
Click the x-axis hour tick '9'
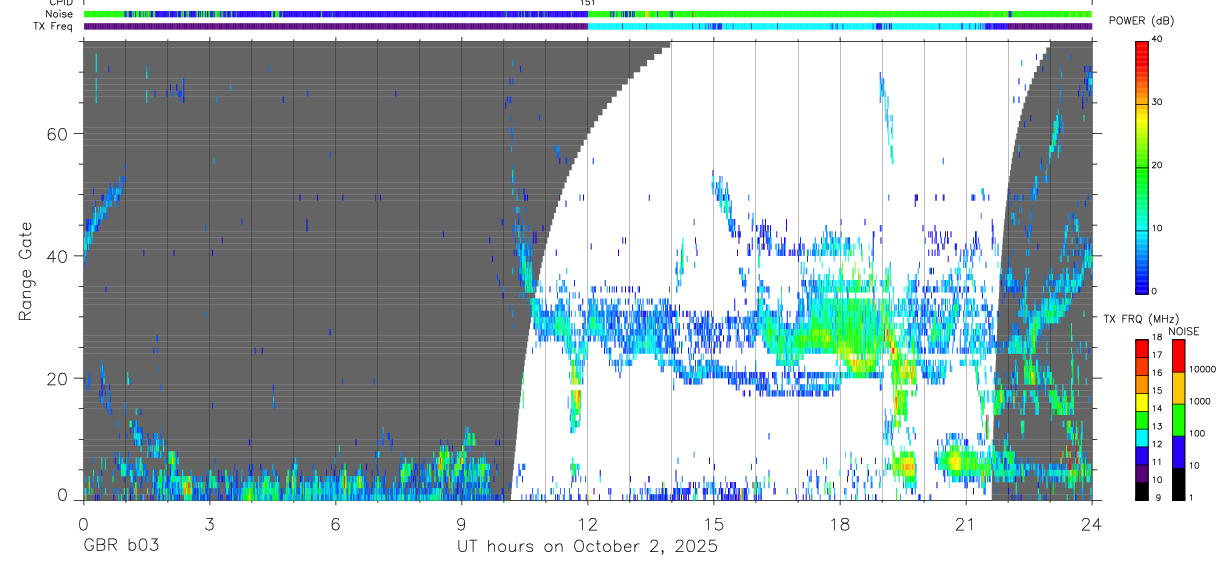[461, 524]
